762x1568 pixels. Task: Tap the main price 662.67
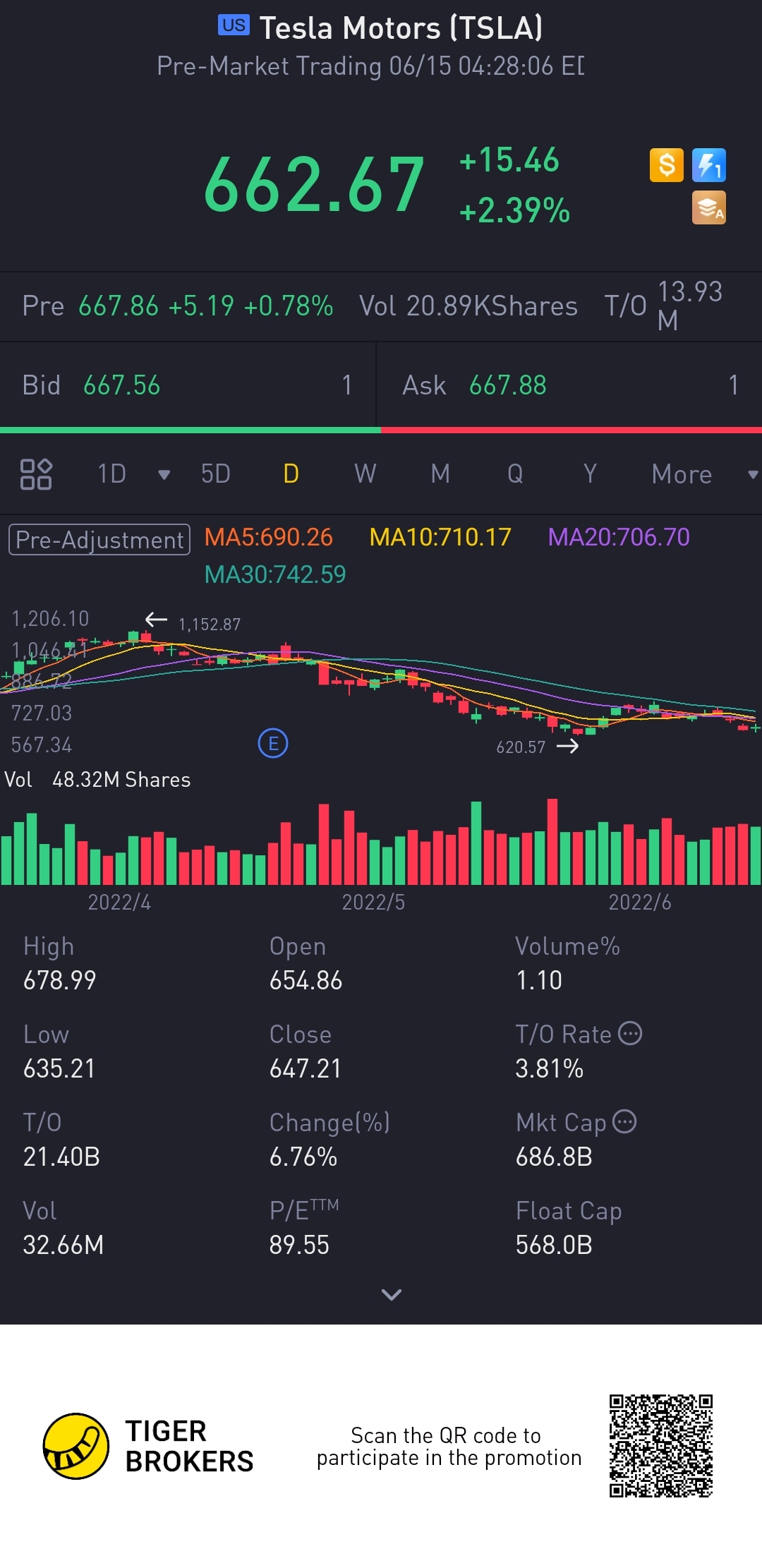[x=314, y=185]
